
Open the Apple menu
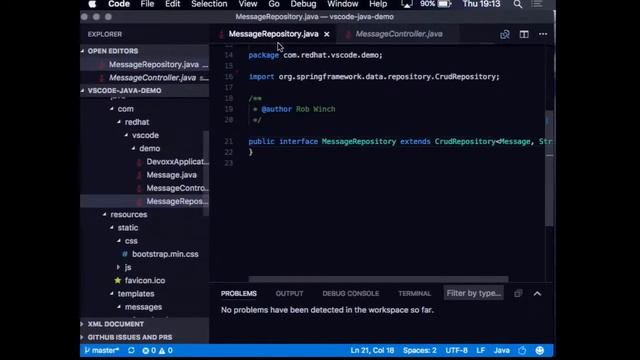click(x=92, y=4)
